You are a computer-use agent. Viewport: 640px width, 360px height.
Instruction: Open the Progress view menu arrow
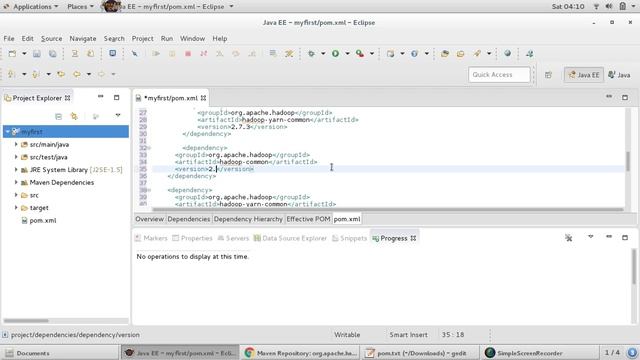[591, 237]
